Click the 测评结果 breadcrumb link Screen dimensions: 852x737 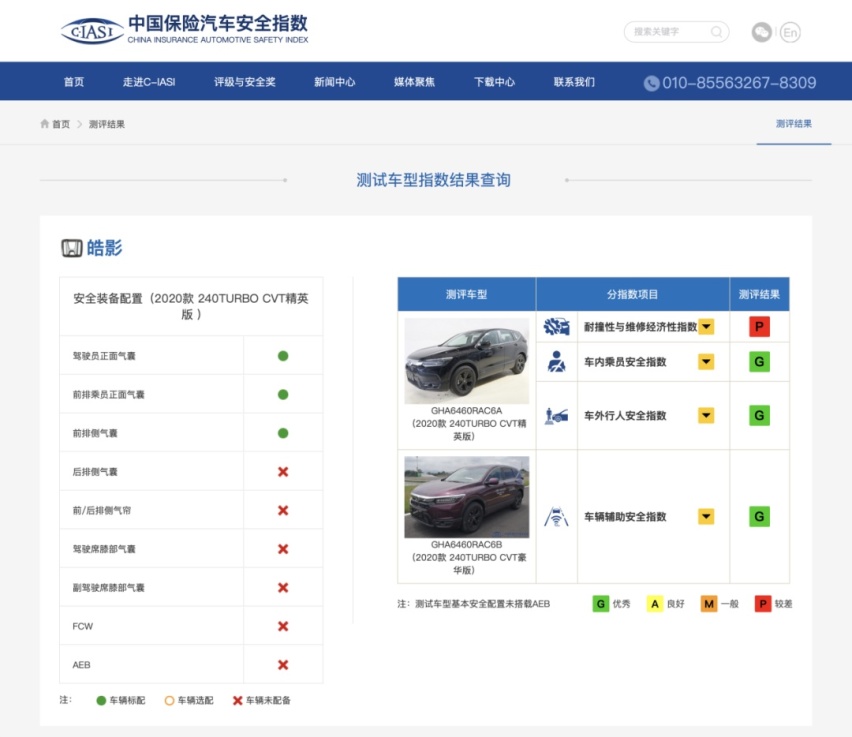[107, 124]
